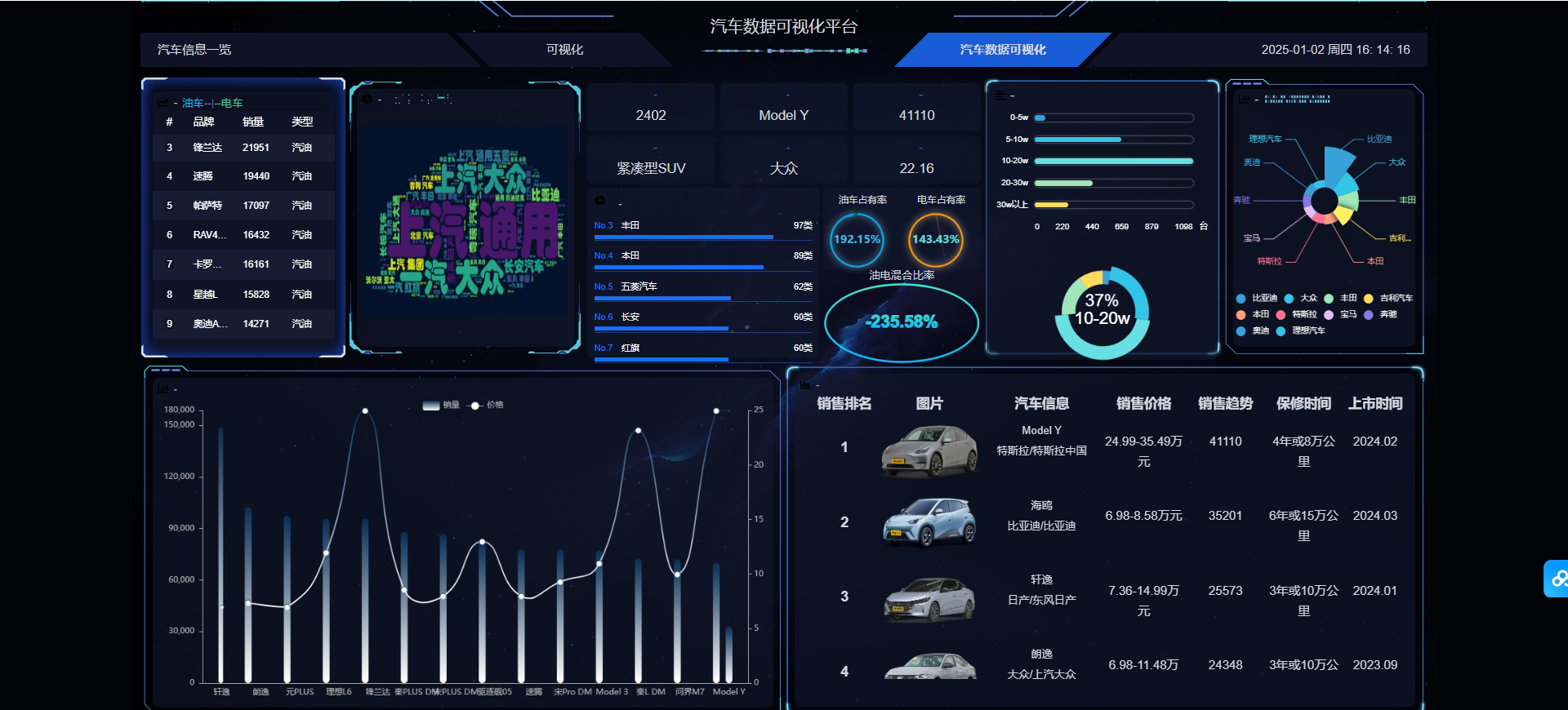Click the 电车占有率 143.43% gauge
This screenshot has height=710, width=1568.
point(936,240)
